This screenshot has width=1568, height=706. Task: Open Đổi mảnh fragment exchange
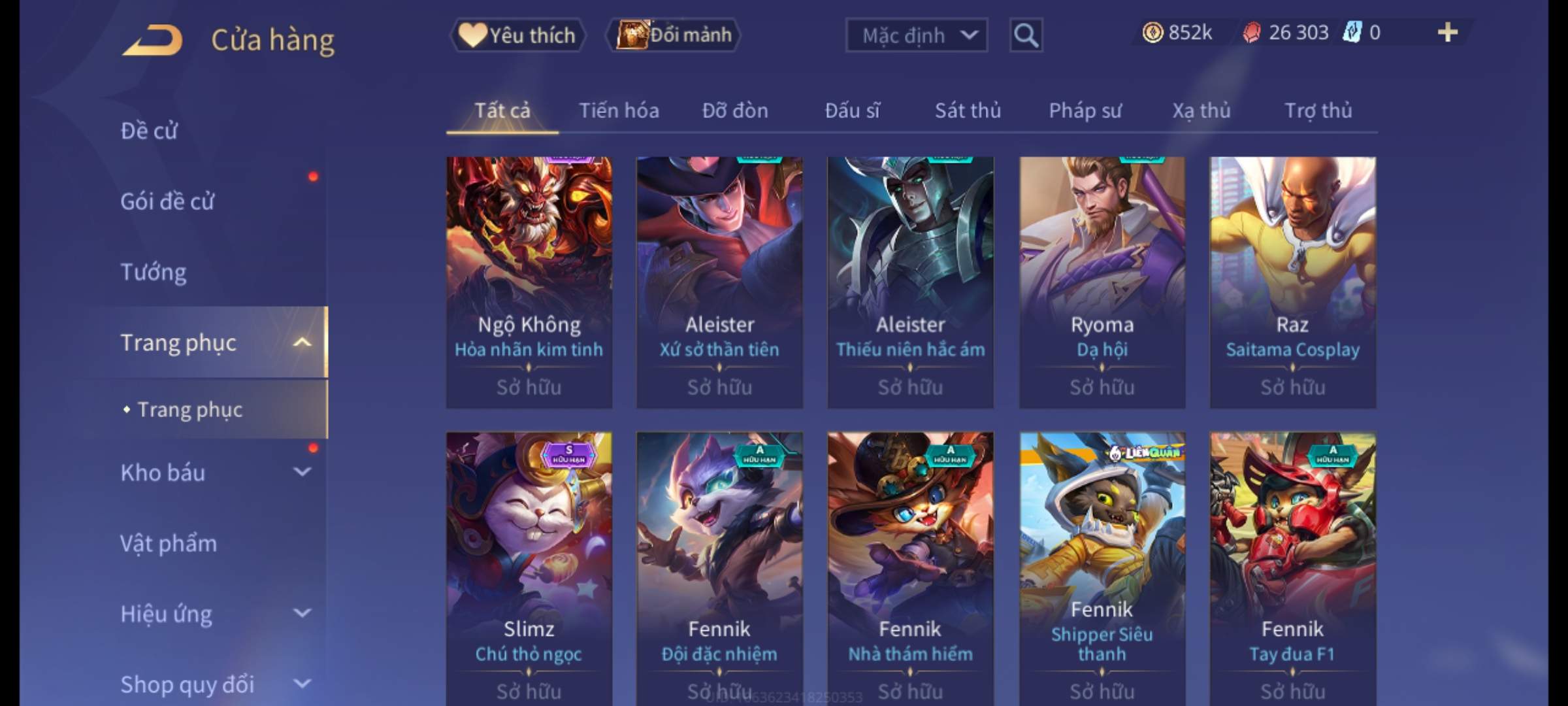[x=674, y=35]
